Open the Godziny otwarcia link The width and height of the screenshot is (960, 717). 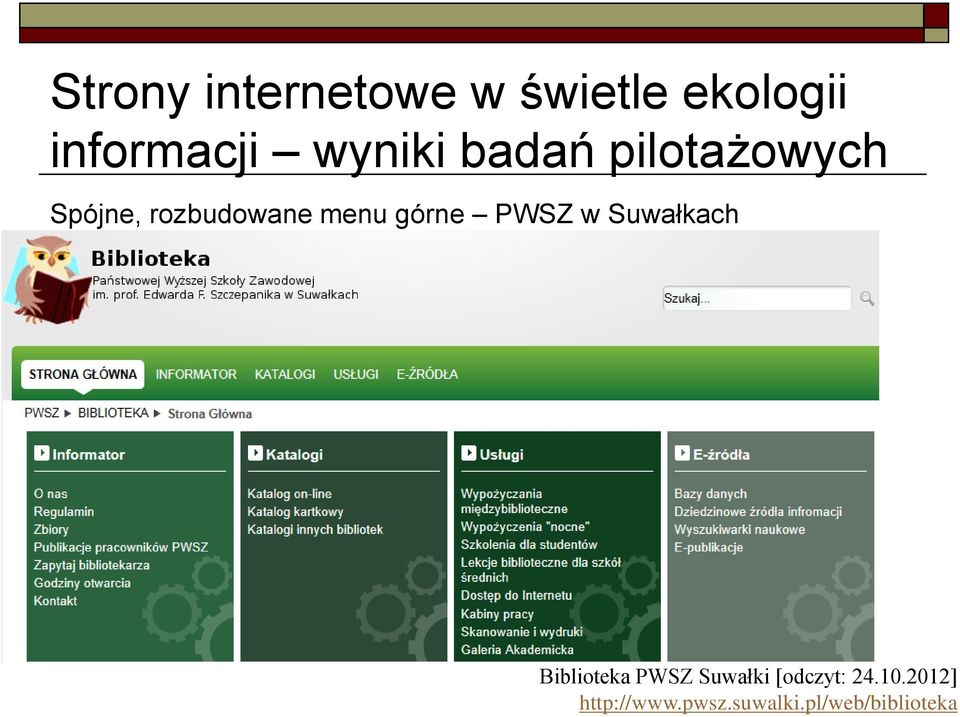82,583
